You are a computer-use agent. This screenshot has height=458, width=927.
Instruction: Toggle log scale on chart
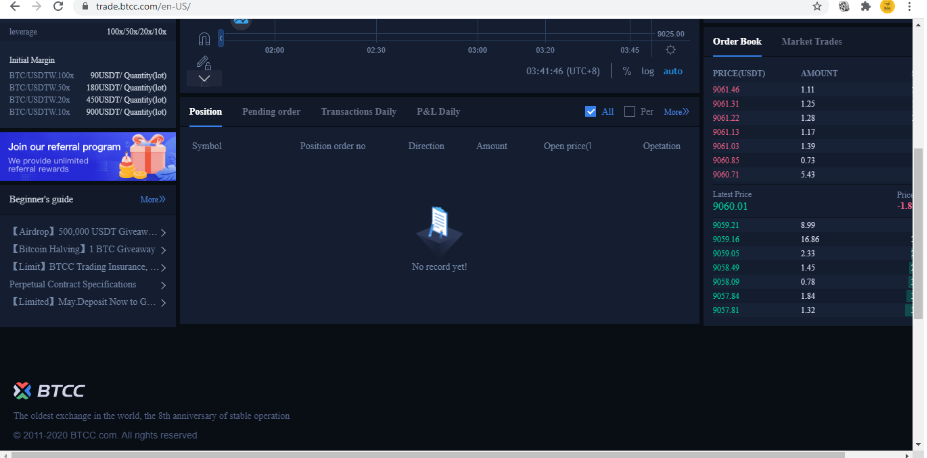648,71
